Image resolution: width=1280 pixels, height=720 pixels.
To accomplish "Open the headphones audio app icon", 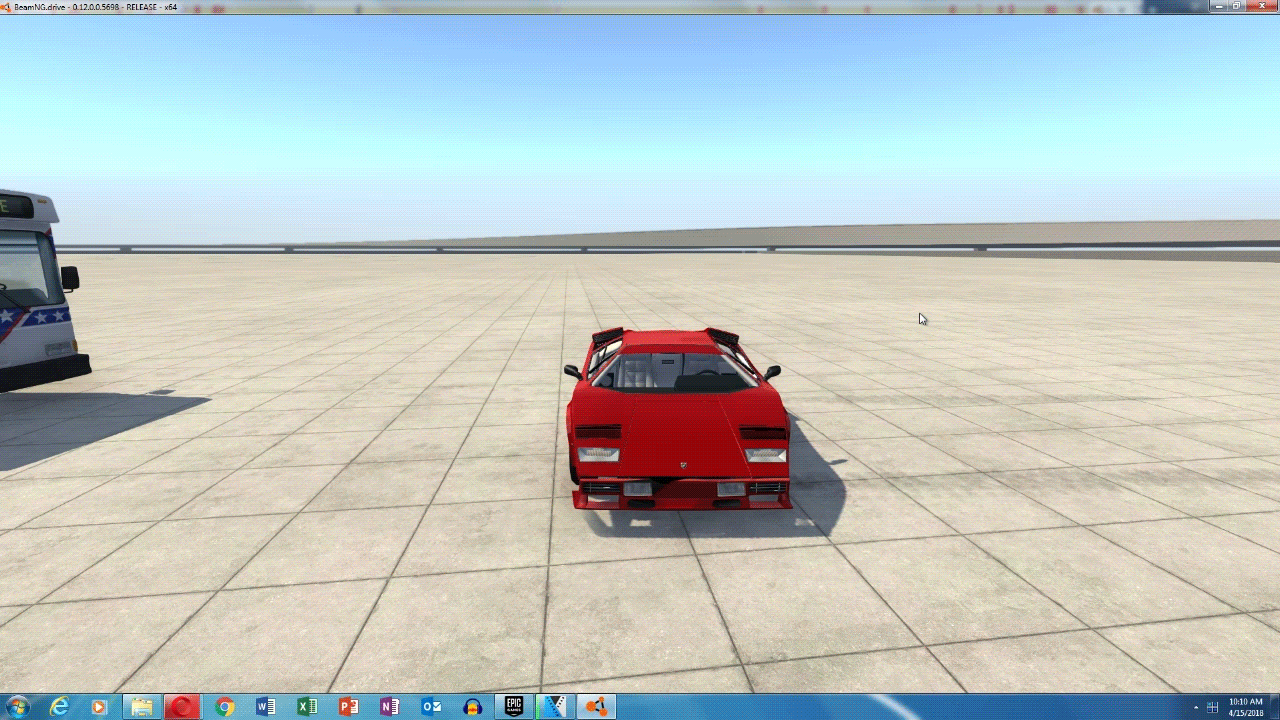I will 473,707.
